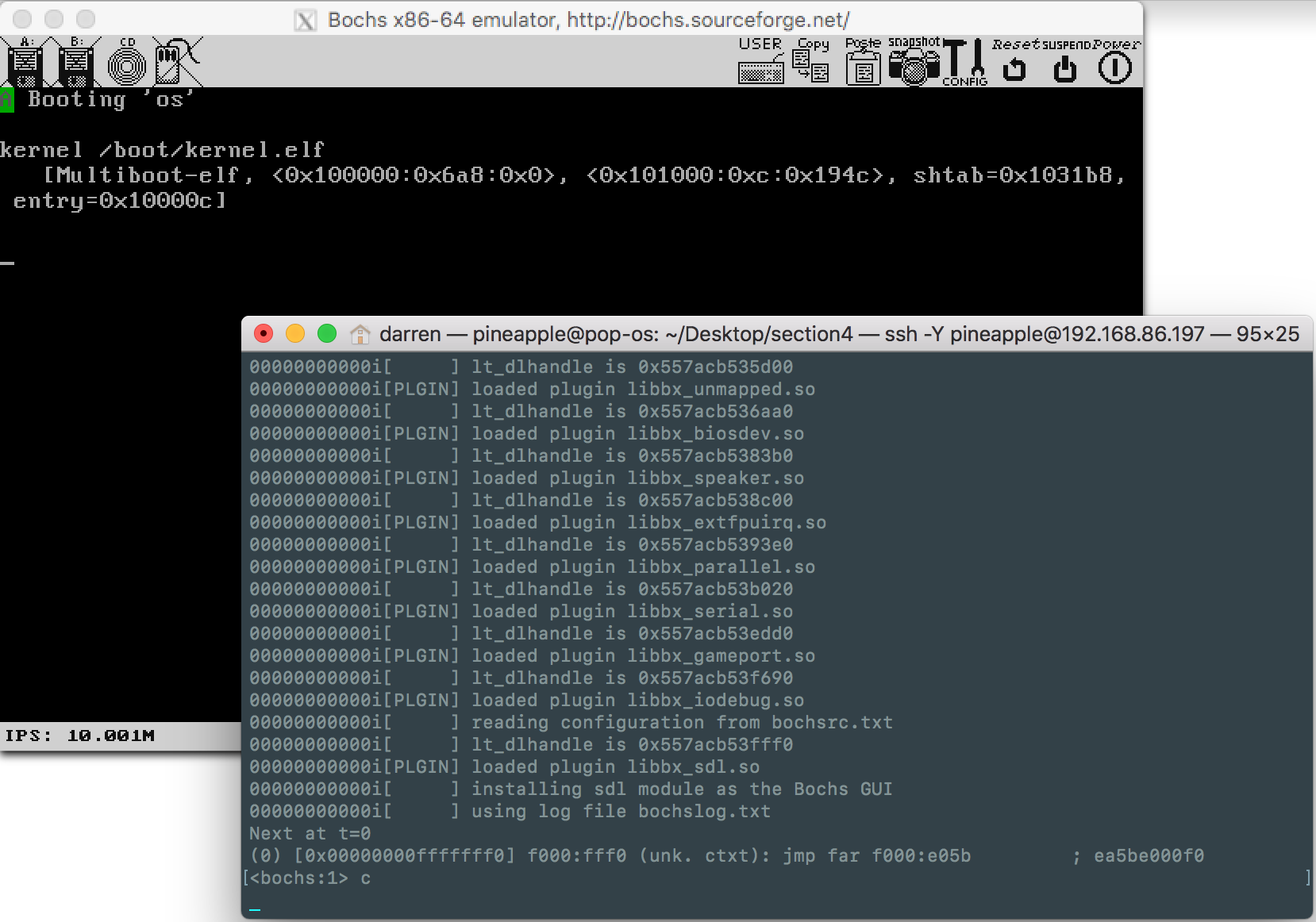The width and height of the screenshot is (1316, 922).
Task: Click the floppy B: drive icon in Bochs
Action: (x=76, y=62)
